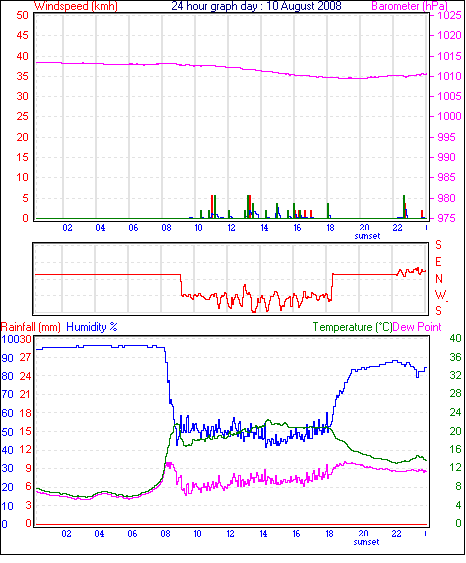
Task: Click the 1000 barometer axis value
Action: [x=449, y=116]
